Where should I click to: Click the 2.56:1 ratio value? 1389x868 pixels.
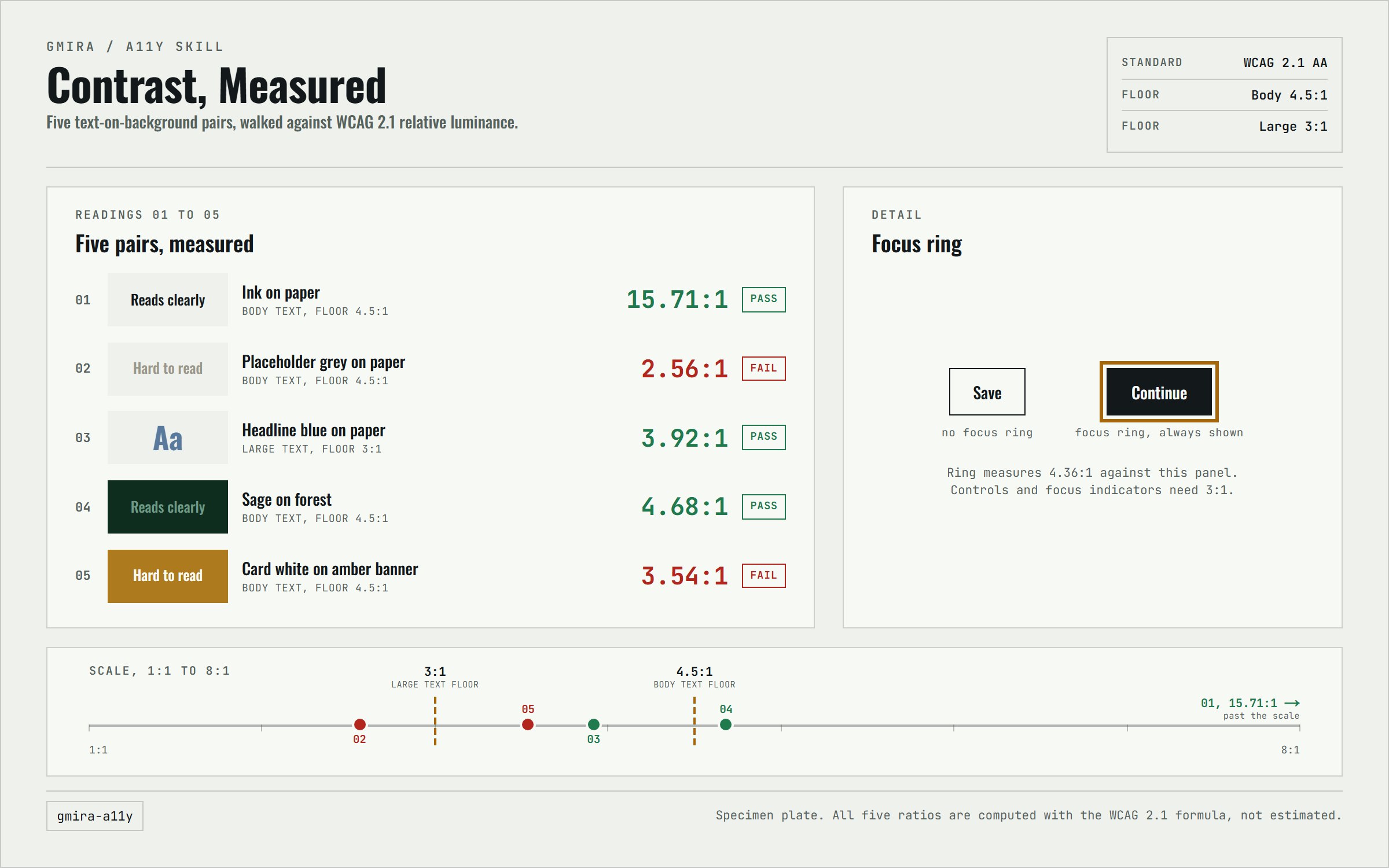pos(684,369)
